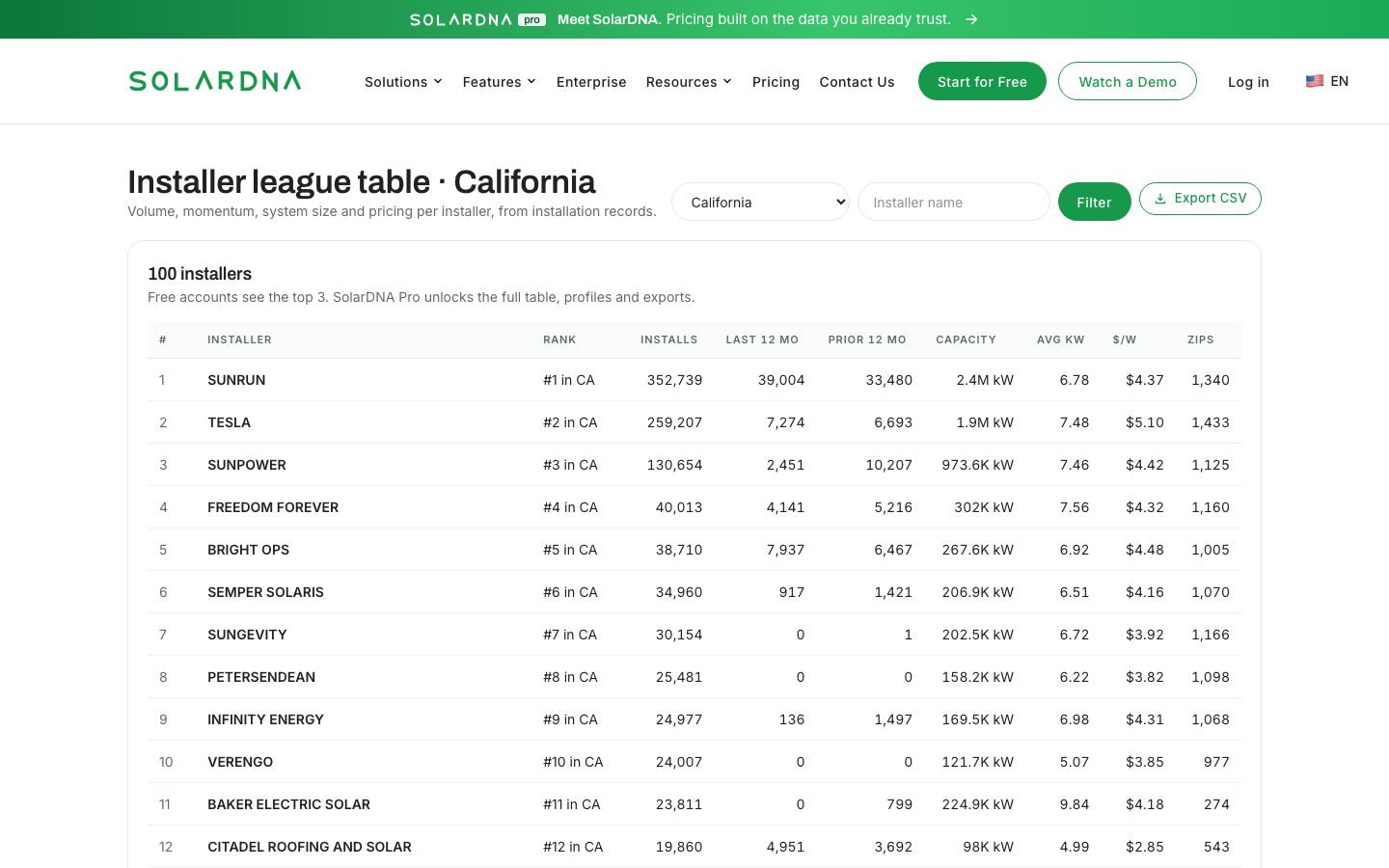
Task: Click SUNGEVITY in the installer list
Action: (247, 635)
